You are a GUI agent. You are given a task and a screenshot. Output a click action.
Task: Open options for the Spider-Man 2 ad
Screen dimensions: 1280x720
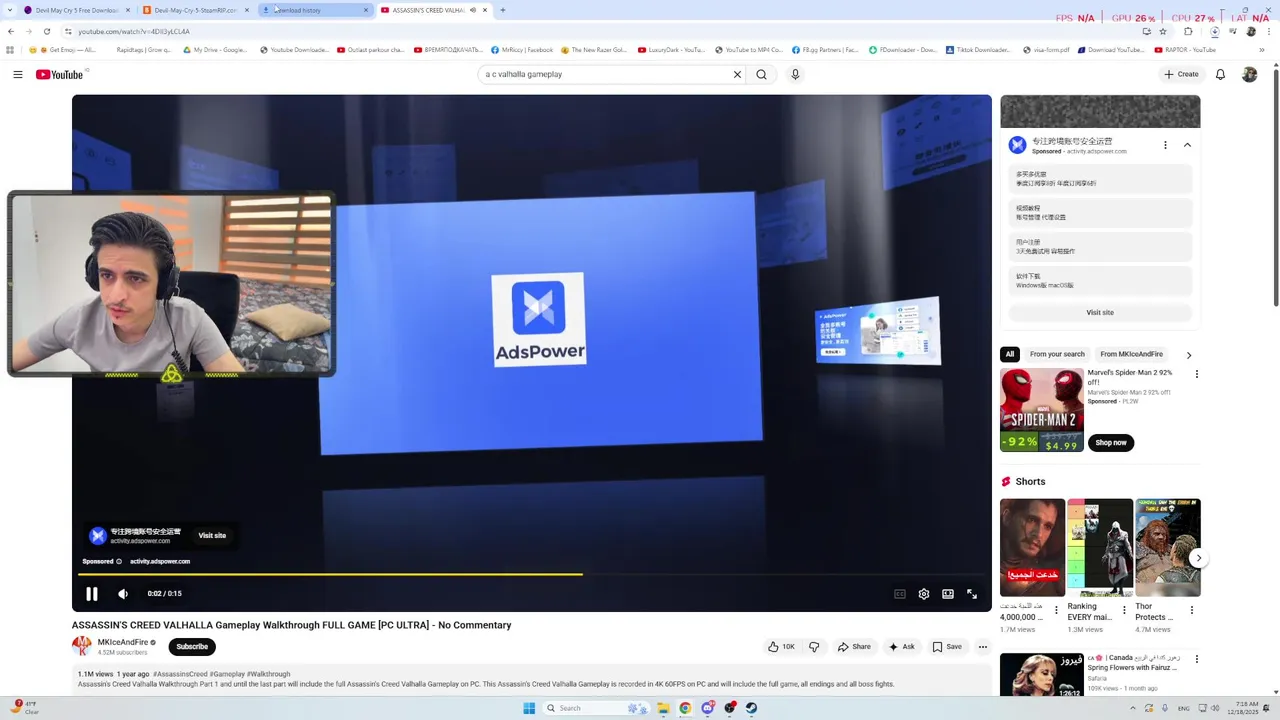(1196, 375)
